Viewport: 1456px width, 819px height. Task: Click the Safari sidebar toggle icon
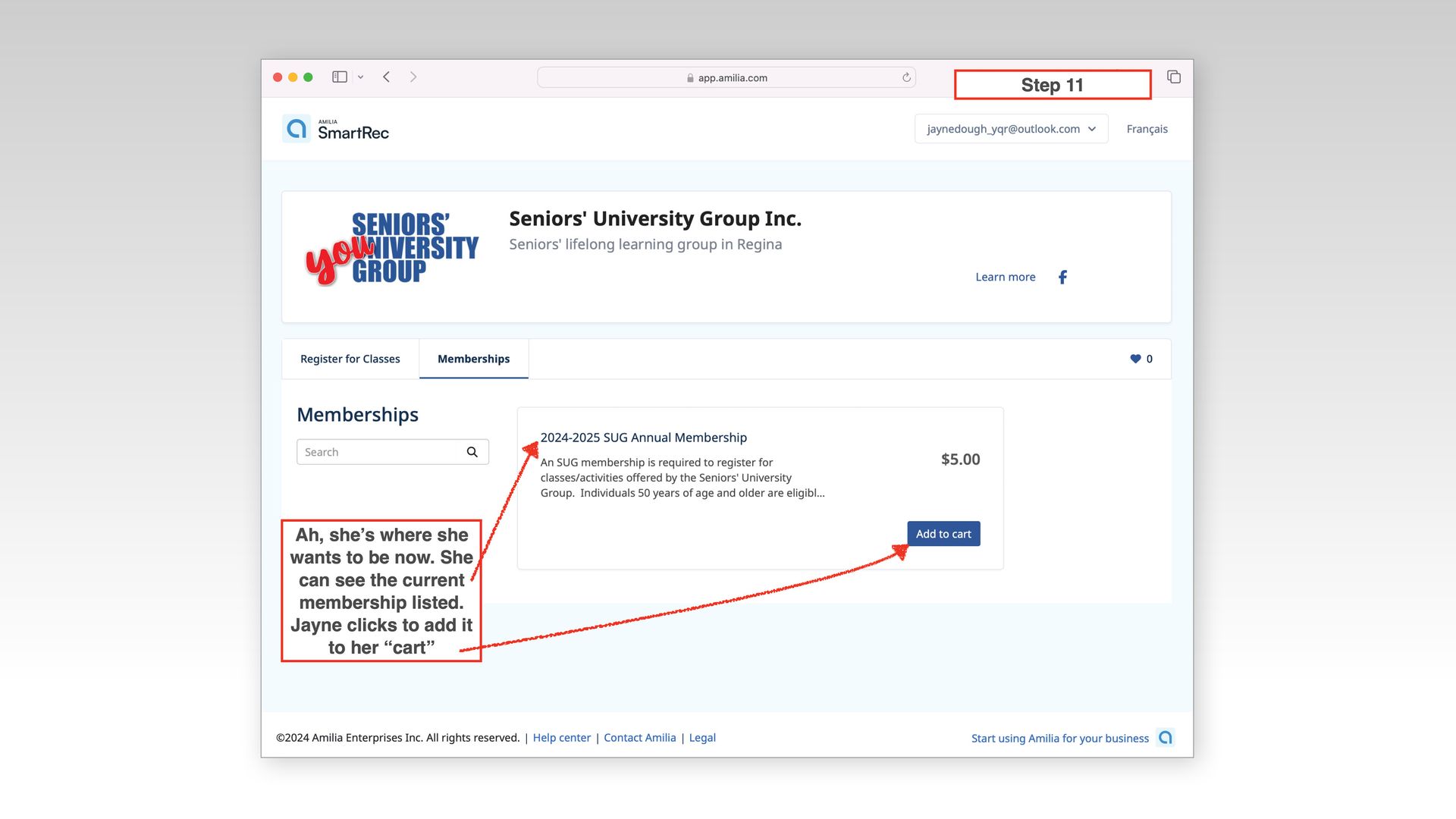[x=340, y=77]
